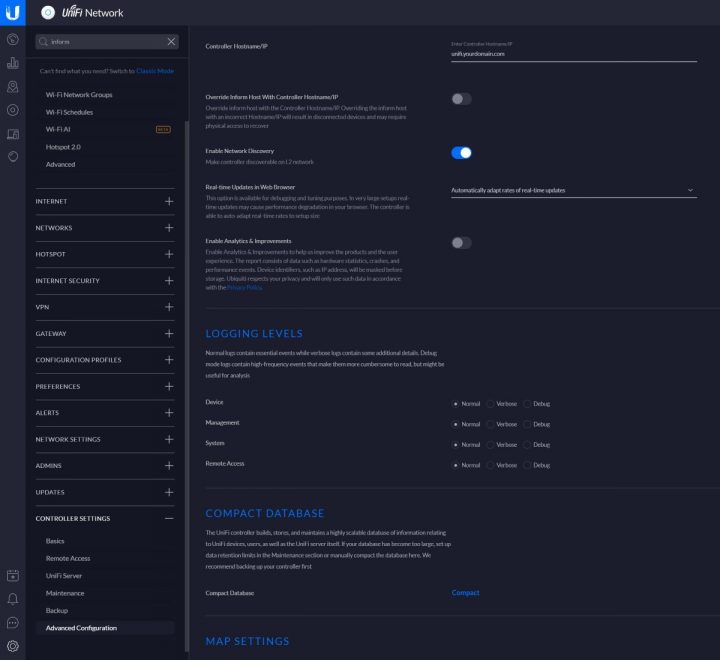
Task: Disable the Enable Network Discovery switch
Action: pyautogui.click(x=461, y=153)
